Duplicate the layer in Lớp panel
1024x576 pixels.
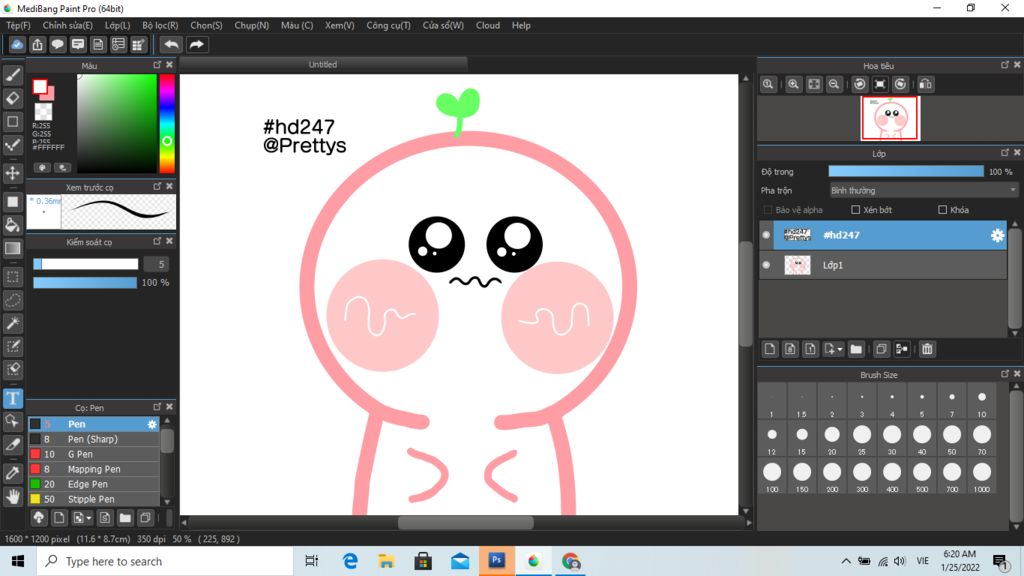pos(881,349)
